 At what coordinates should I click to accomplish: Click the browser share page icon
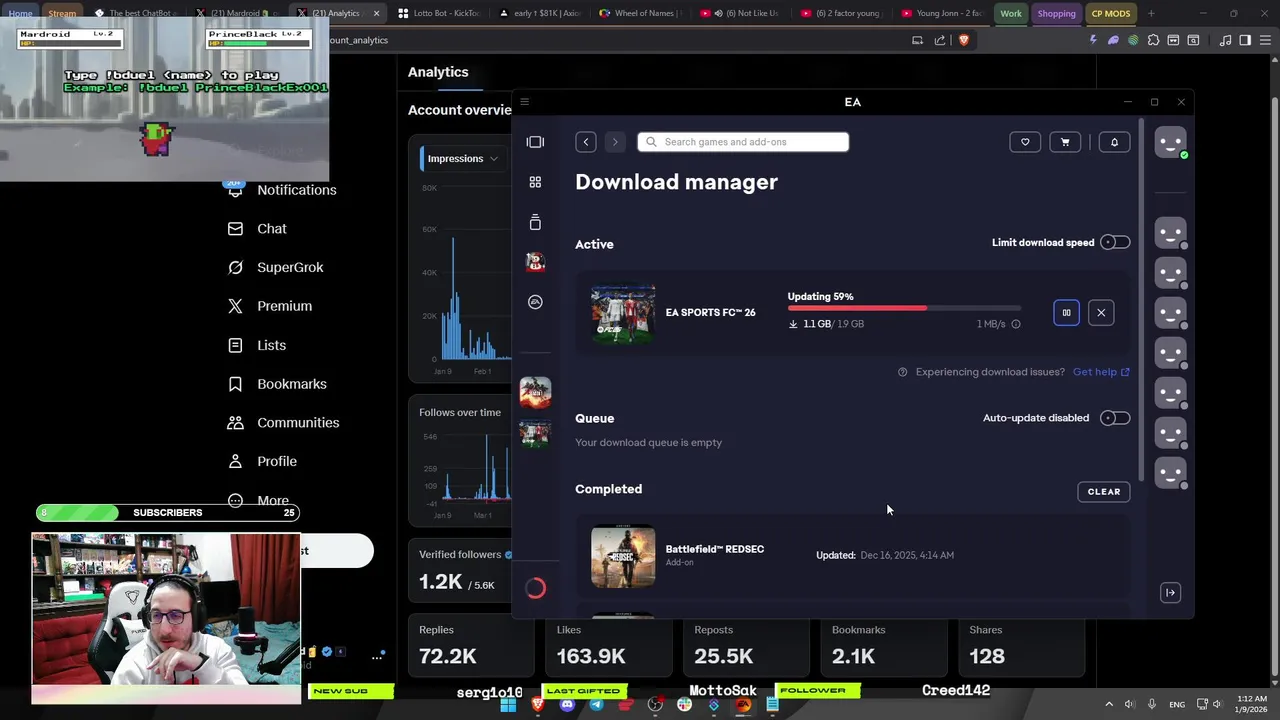(940, 40)
